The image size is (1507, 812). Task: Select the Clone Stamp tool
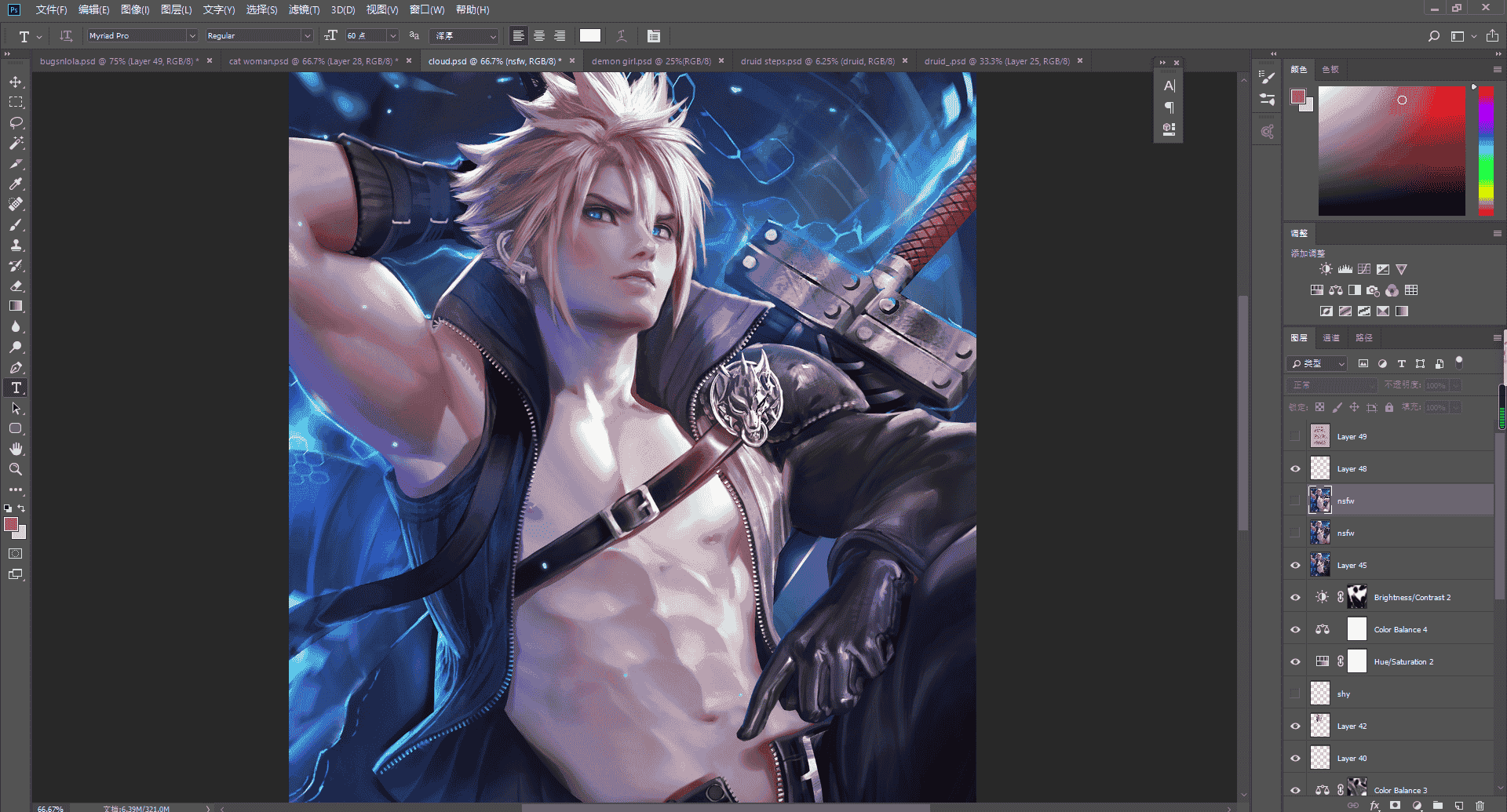(x=16, y=245)
